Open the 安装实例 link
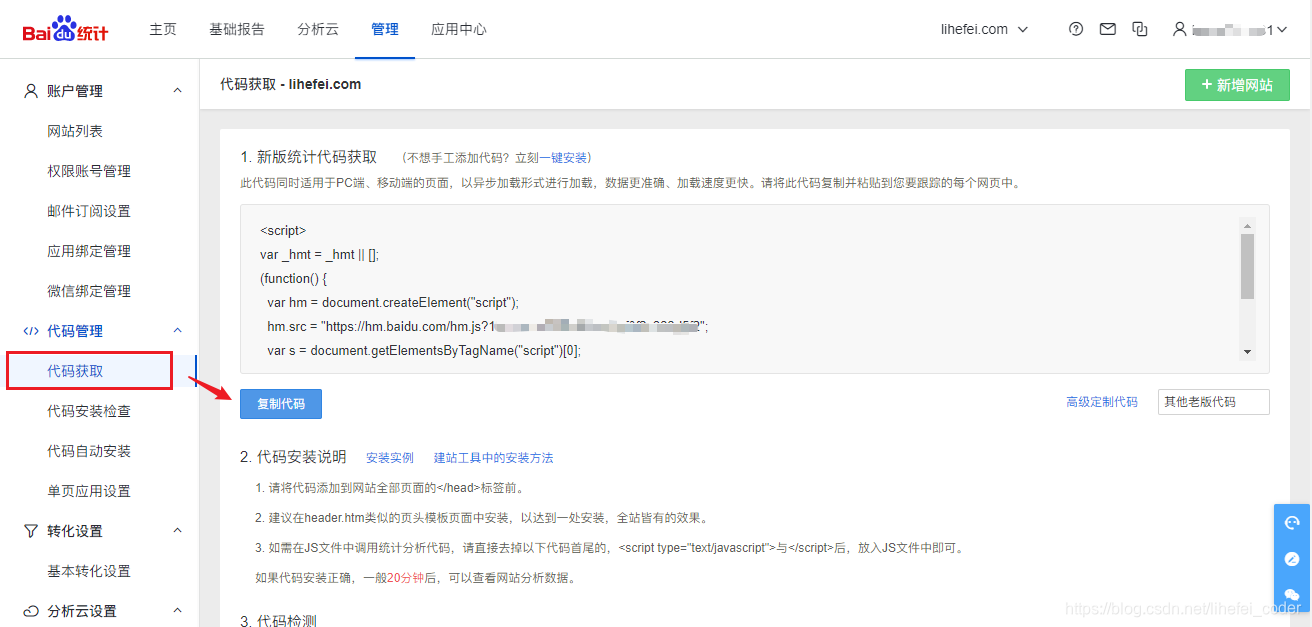This screenshot has height=627, width=1312. (390, 458)
